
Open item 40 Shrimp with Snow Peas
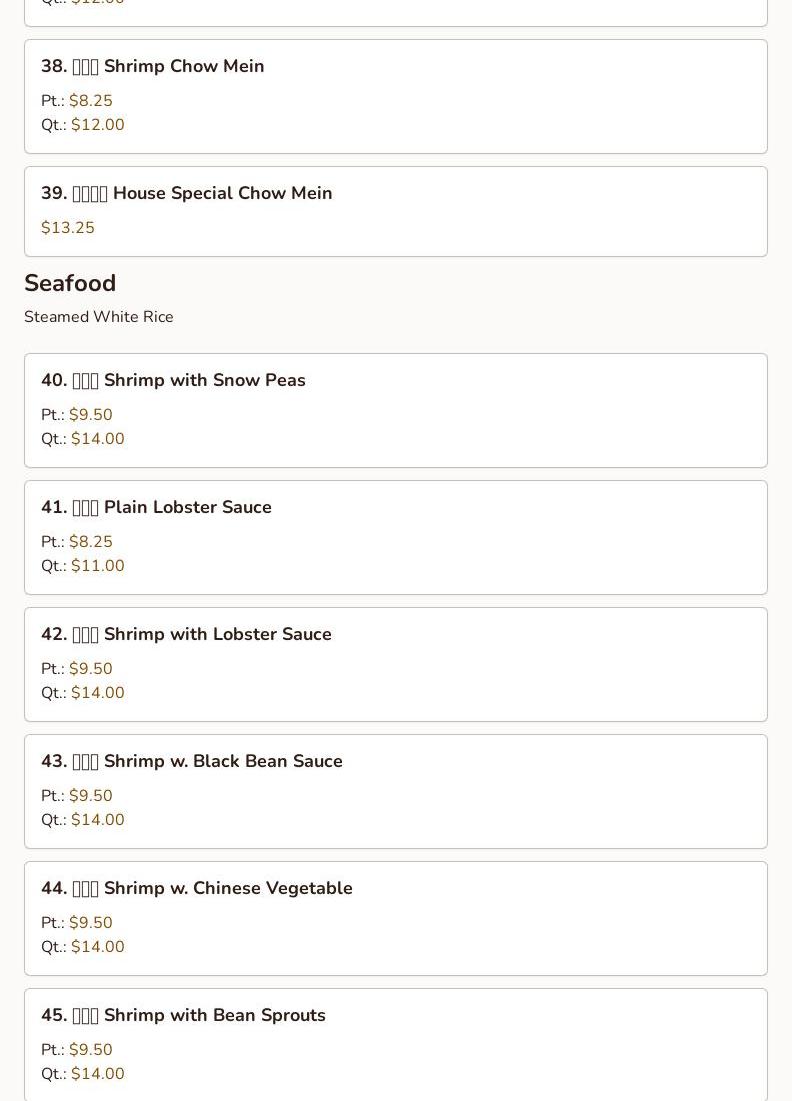(x=395, y=411)
